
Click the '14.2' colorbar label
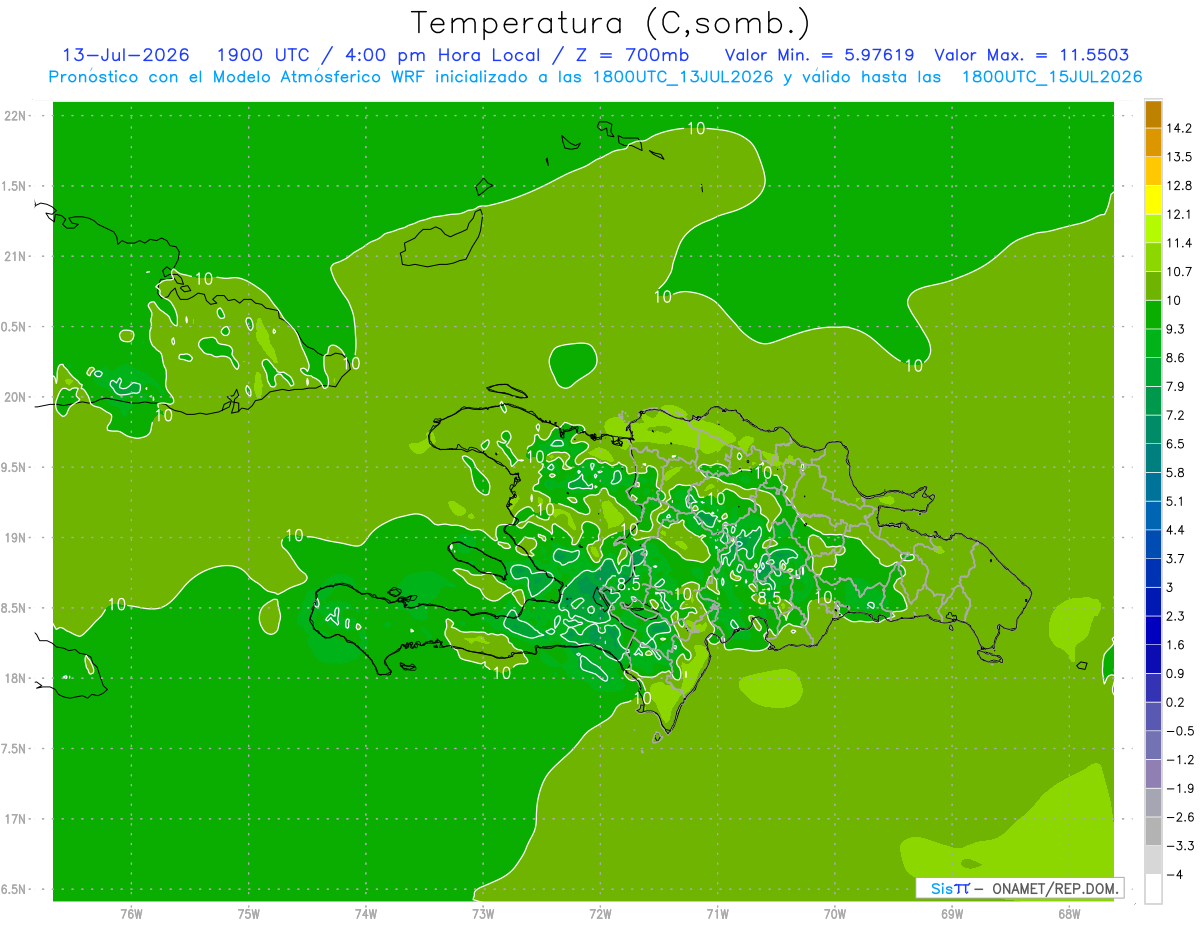[1178, 128]
